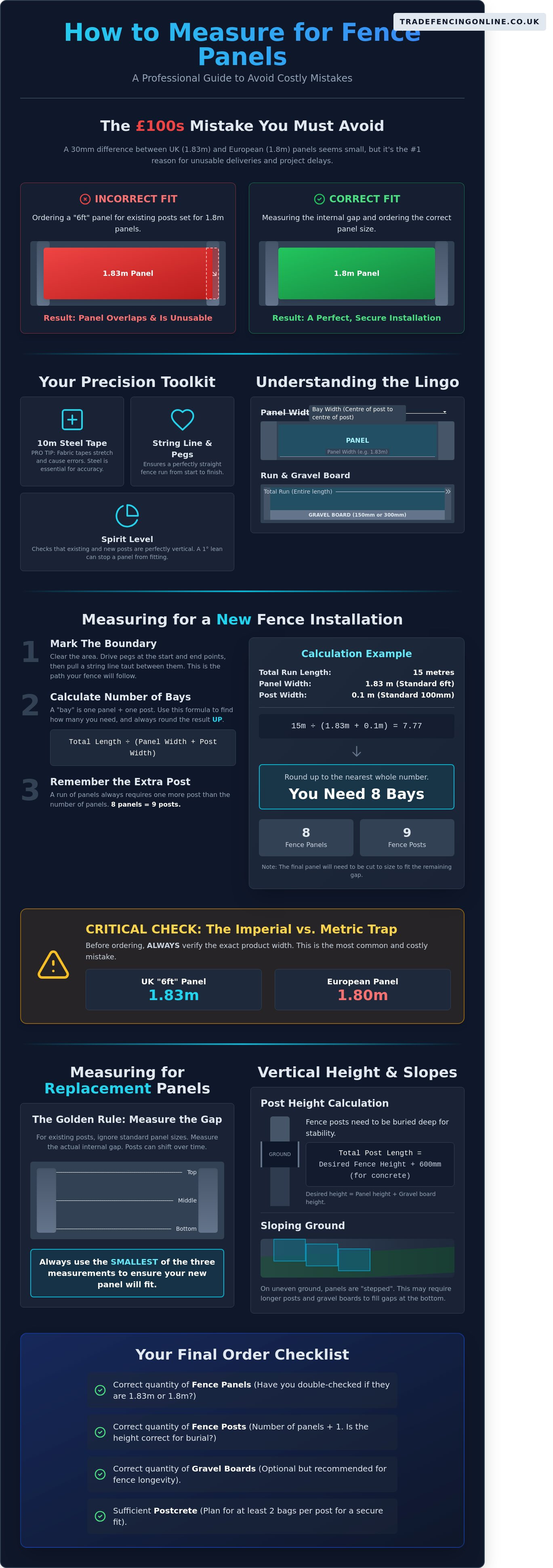
Task: Click the dashed overlap marker on red panel
Action: pyautogui.click(x=212, y=273)
